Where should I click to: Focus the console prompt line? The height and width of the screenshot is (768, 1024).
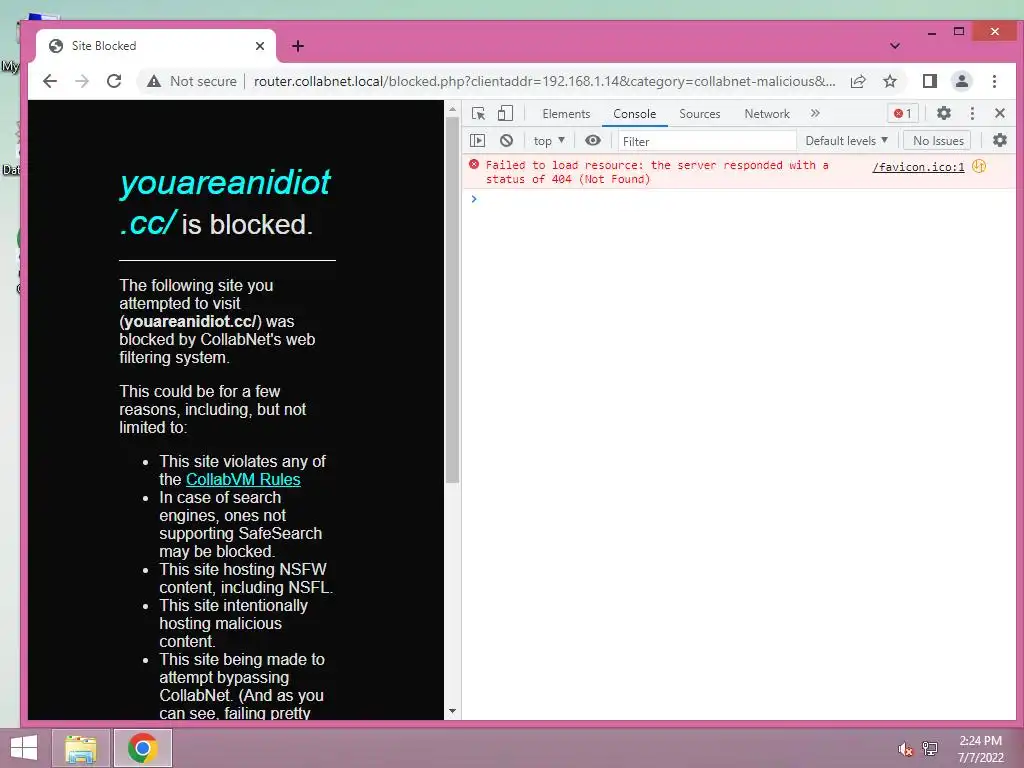pos(739,199)
